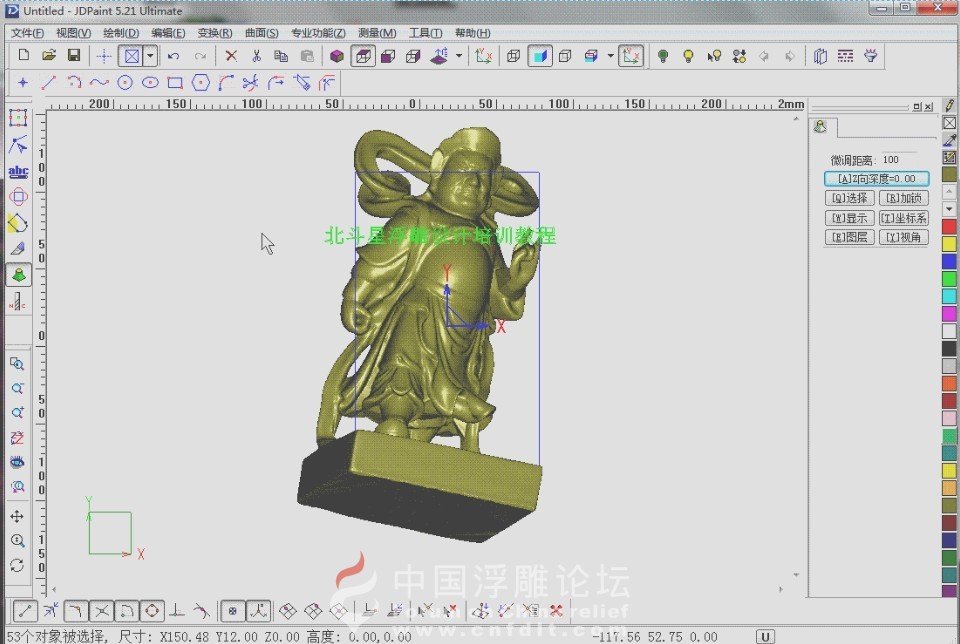Click the scissors cut icon
The height and width of the screenshot is (644, 960).
tap(256, 56)
